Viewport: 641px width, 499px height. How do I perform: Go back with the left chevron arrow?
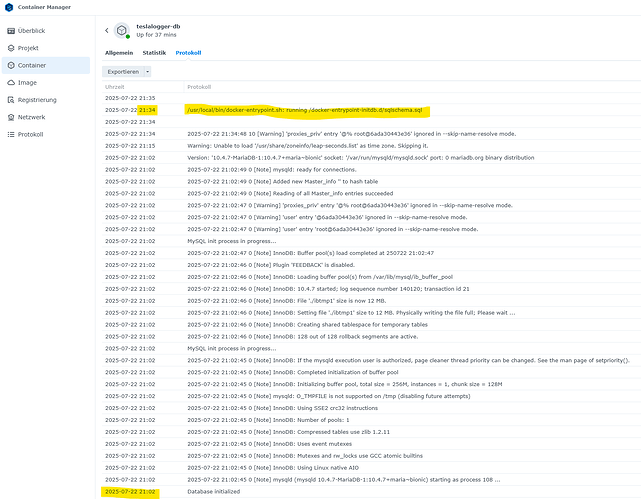(x=107, y=30)
